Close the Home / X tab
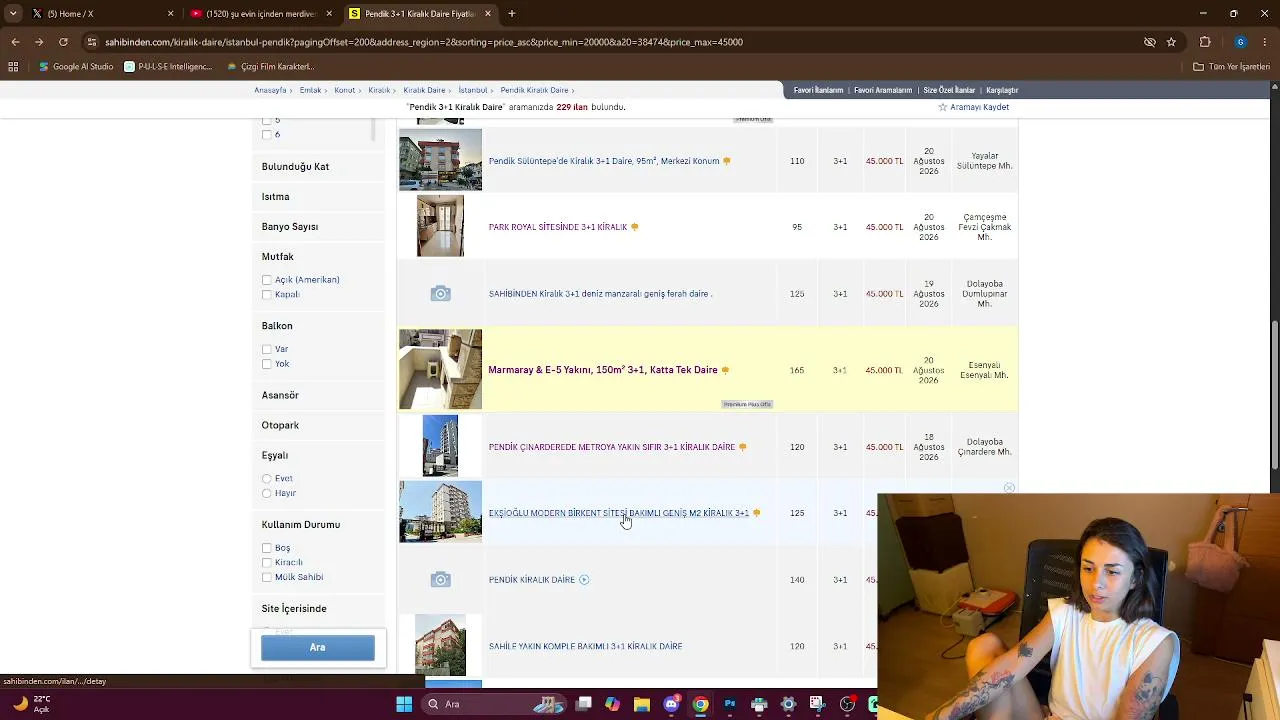The height and width of the screenshot is (720, 1280). tap(170, 14)
